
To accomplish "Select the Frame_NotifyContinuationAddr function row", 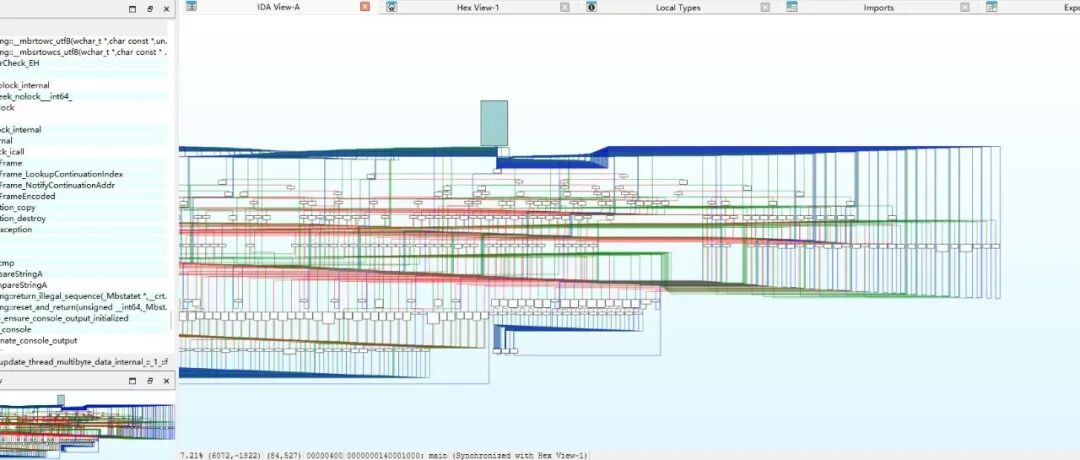I will point(83,185).
